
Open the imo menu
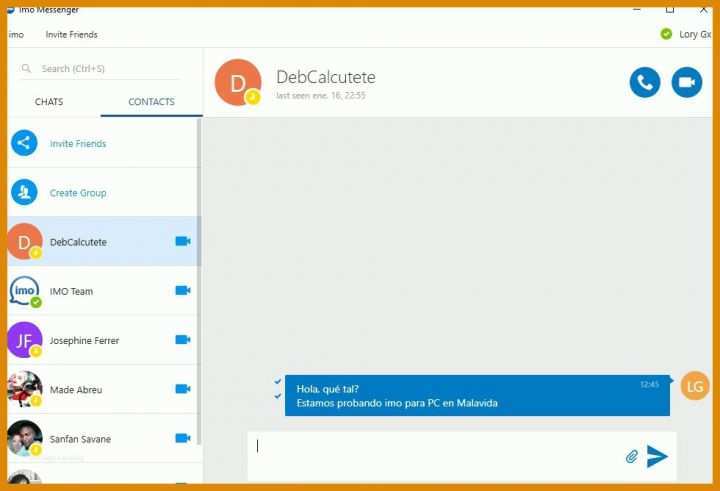pos(16,34)
